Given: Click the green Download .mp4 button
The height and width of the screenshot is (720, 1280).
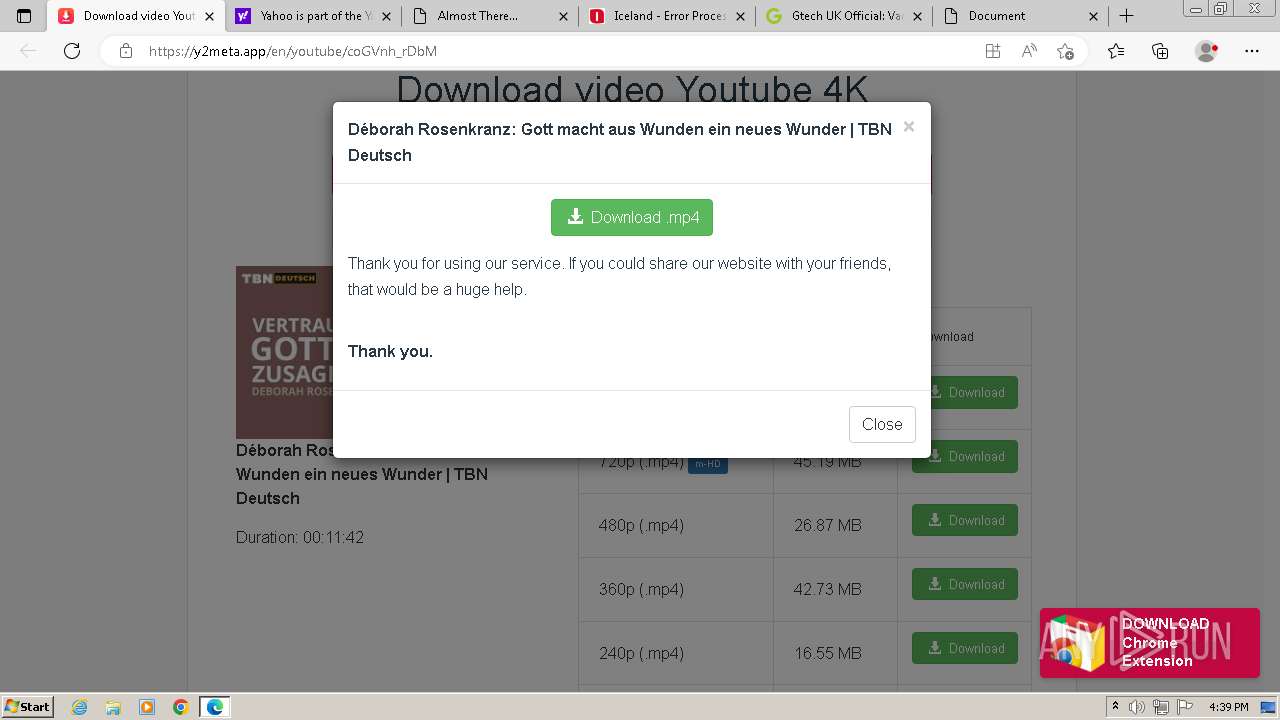Looking at the screenshot, I should click(631, 217).
